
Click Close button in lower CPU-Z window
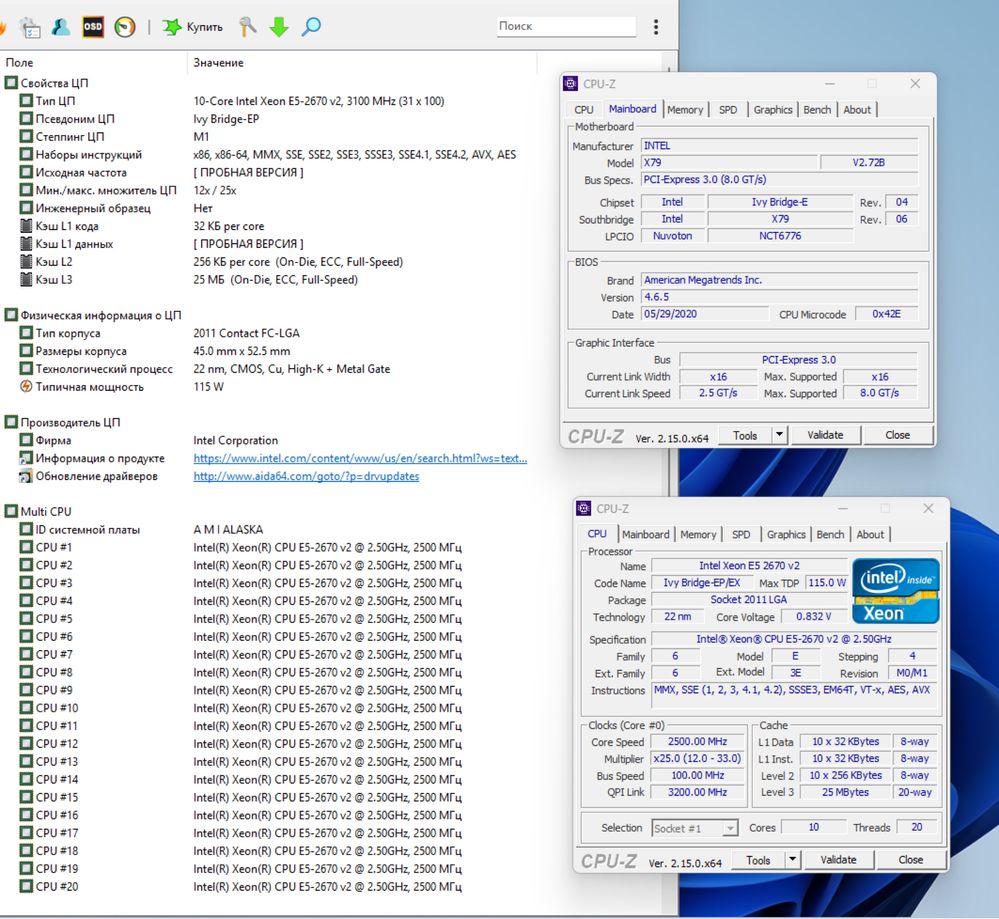click(910, 860)
